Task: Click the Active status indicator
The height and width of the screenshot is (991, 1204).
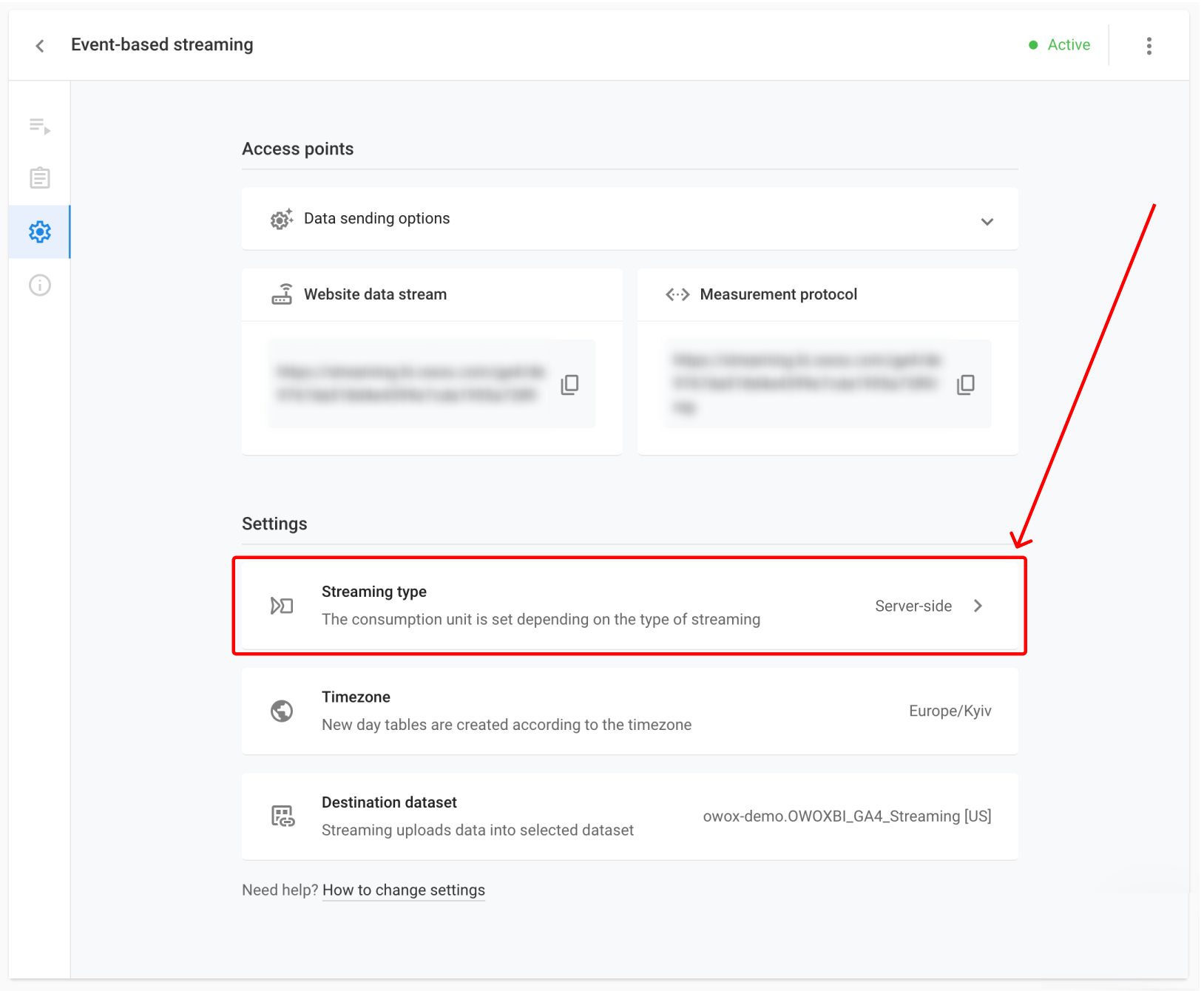Action: (1061, 44)
